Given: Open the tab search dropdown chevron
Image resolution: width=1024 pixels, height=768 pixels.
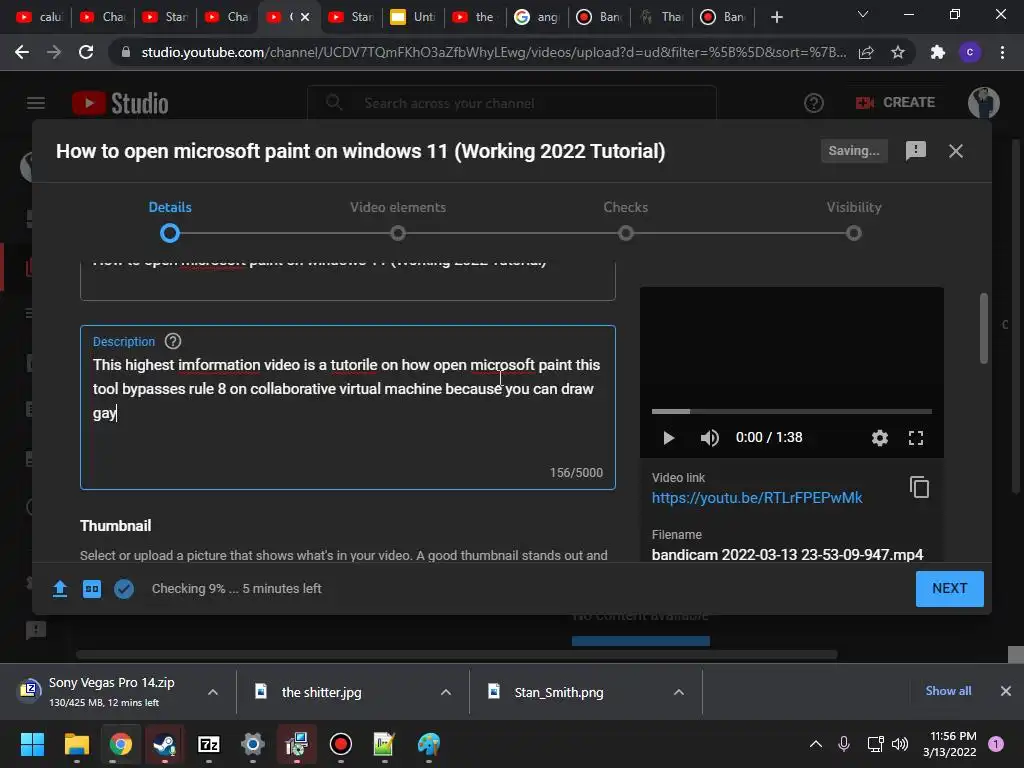Looking at the screenshot, I should click(863, 14).
